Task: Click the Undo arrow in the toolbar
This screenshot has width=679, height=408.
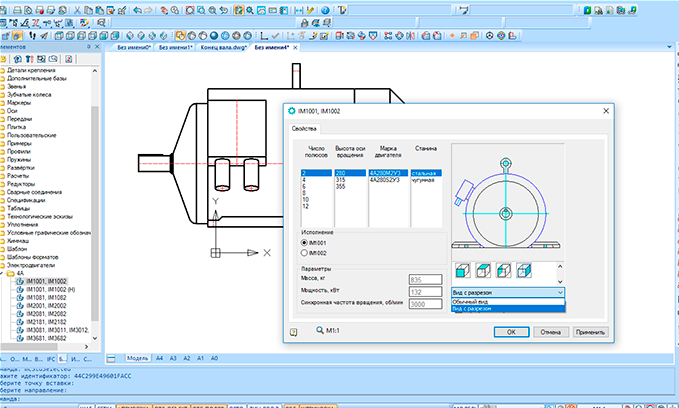Action: [x=138, y=10]
